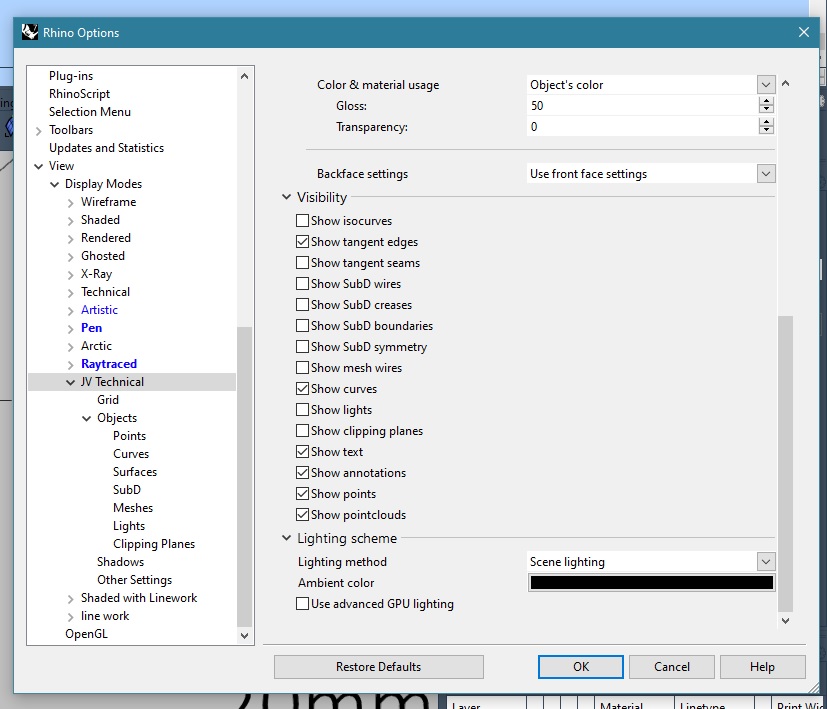
Task: Click the Transparency value field
Action: 642,127
